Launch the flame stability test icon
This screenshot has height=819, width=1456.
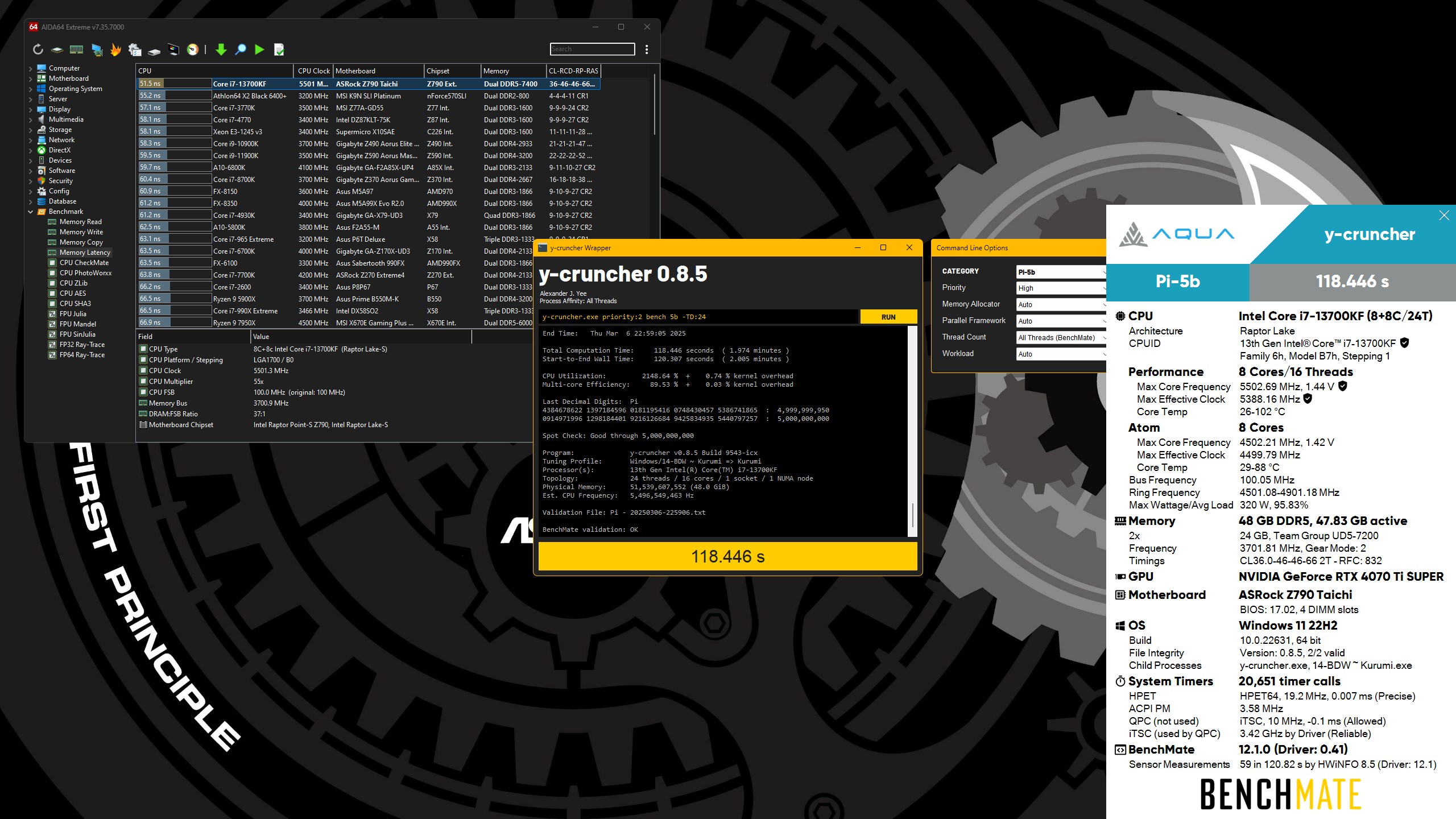coord(115,49)
